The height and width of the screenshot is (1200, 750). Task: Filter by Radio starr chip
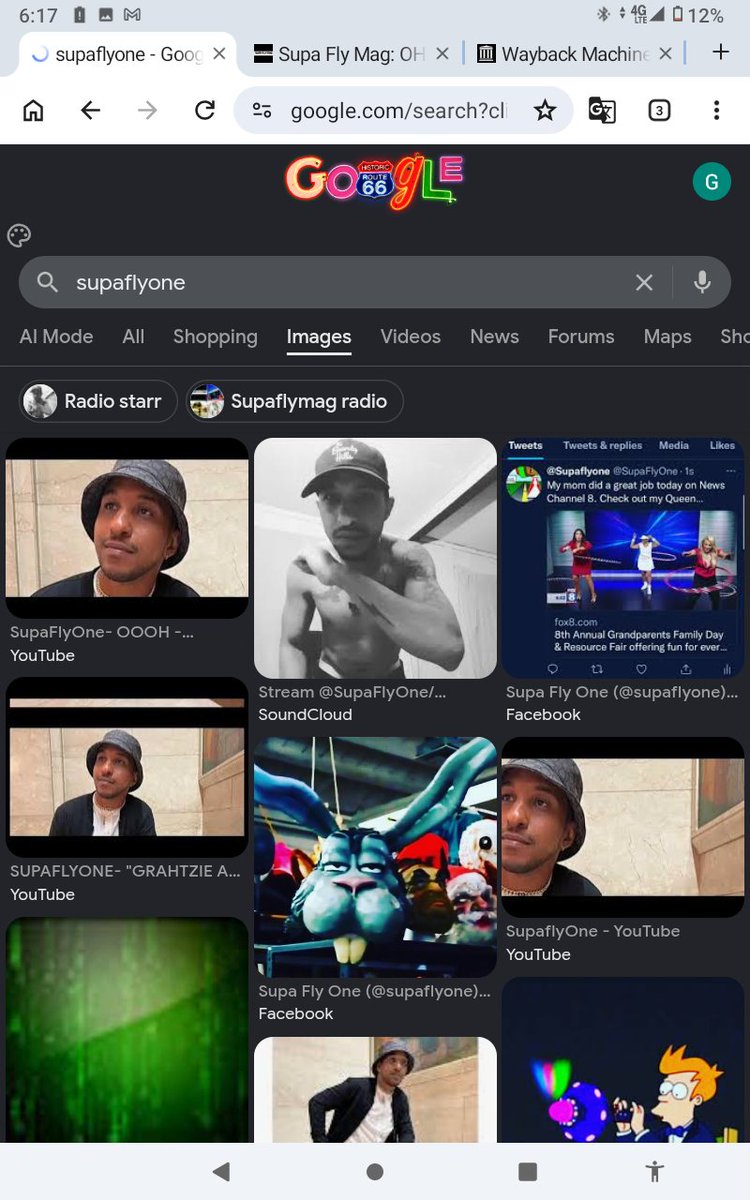coord(98,401)
